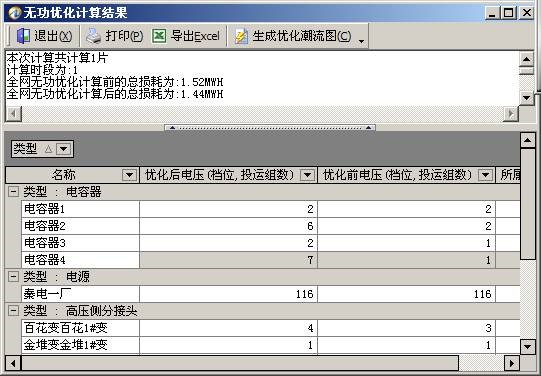The image size is (541, 376).
Task: Select the 电容器1 row name
Action: (x=80, y=209)
